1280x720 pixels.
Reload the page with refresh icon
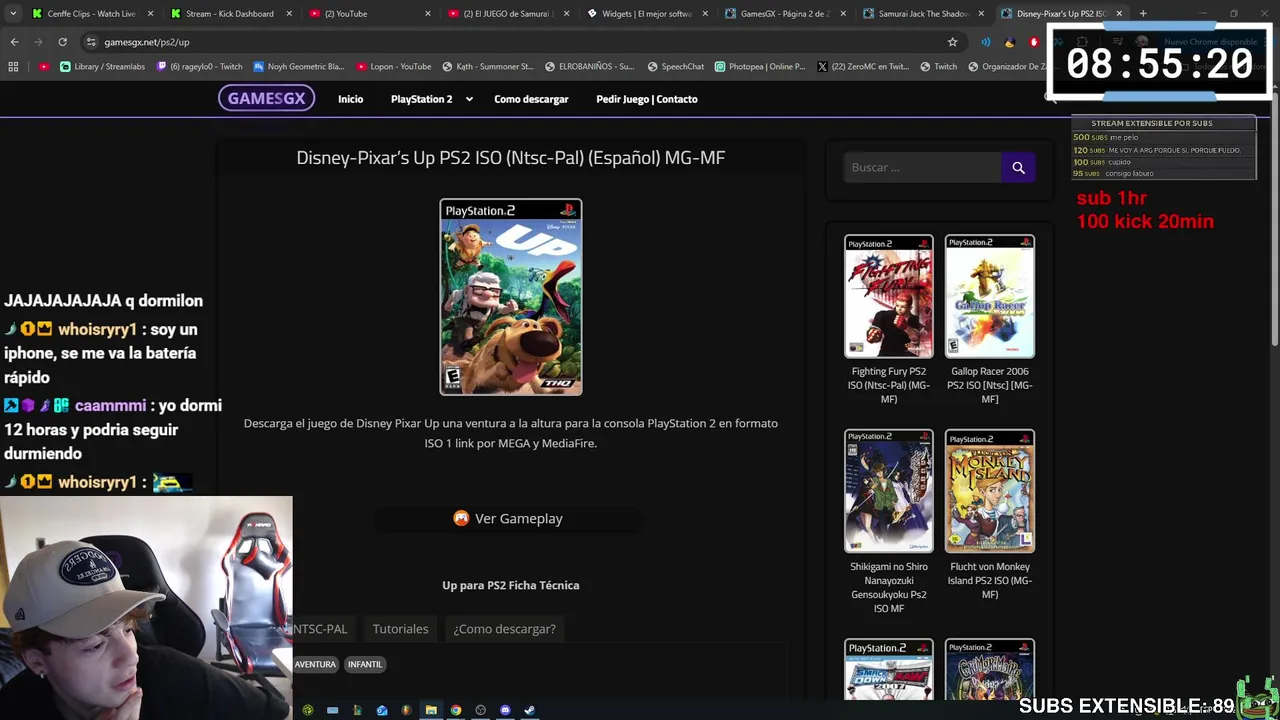62,42
